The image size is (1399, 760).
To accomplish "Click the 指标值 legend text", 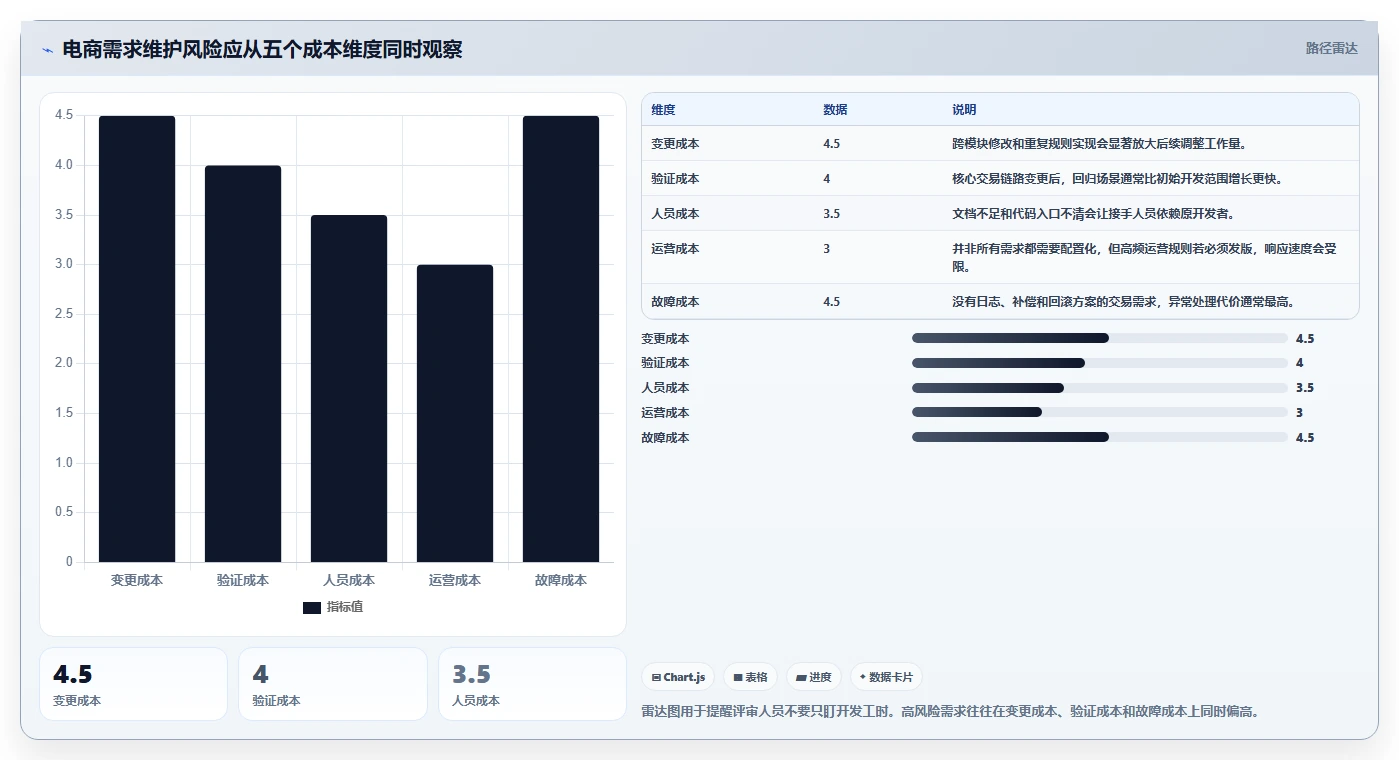I will 345,607.
